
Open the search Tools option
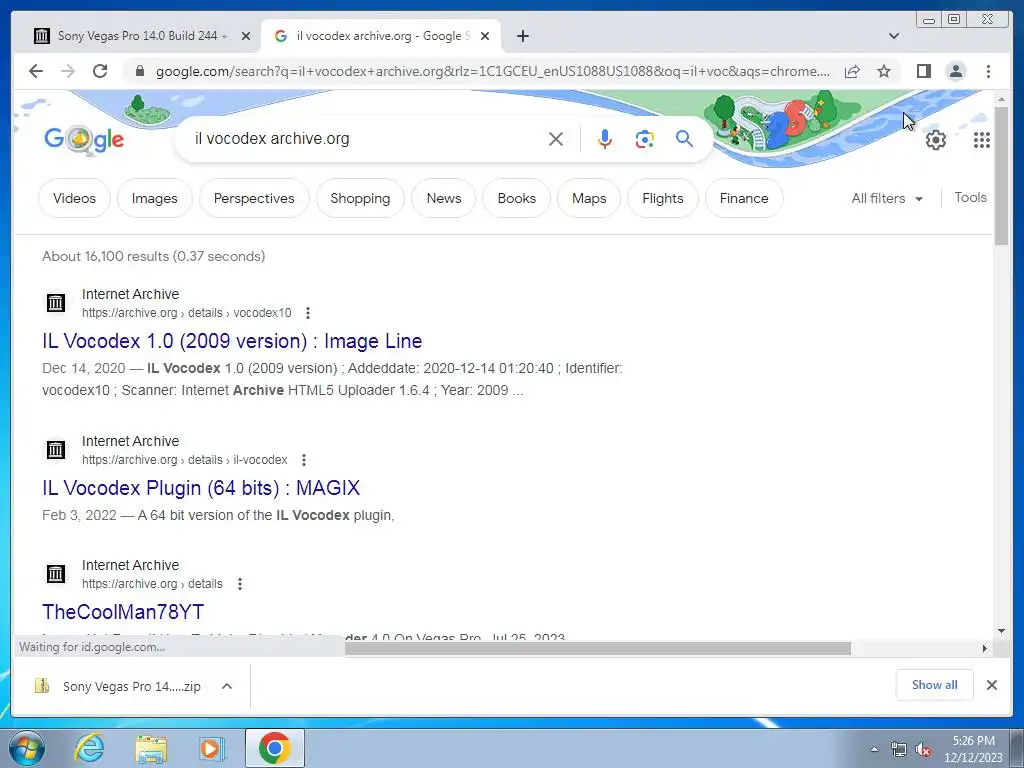tap(970, 197)
